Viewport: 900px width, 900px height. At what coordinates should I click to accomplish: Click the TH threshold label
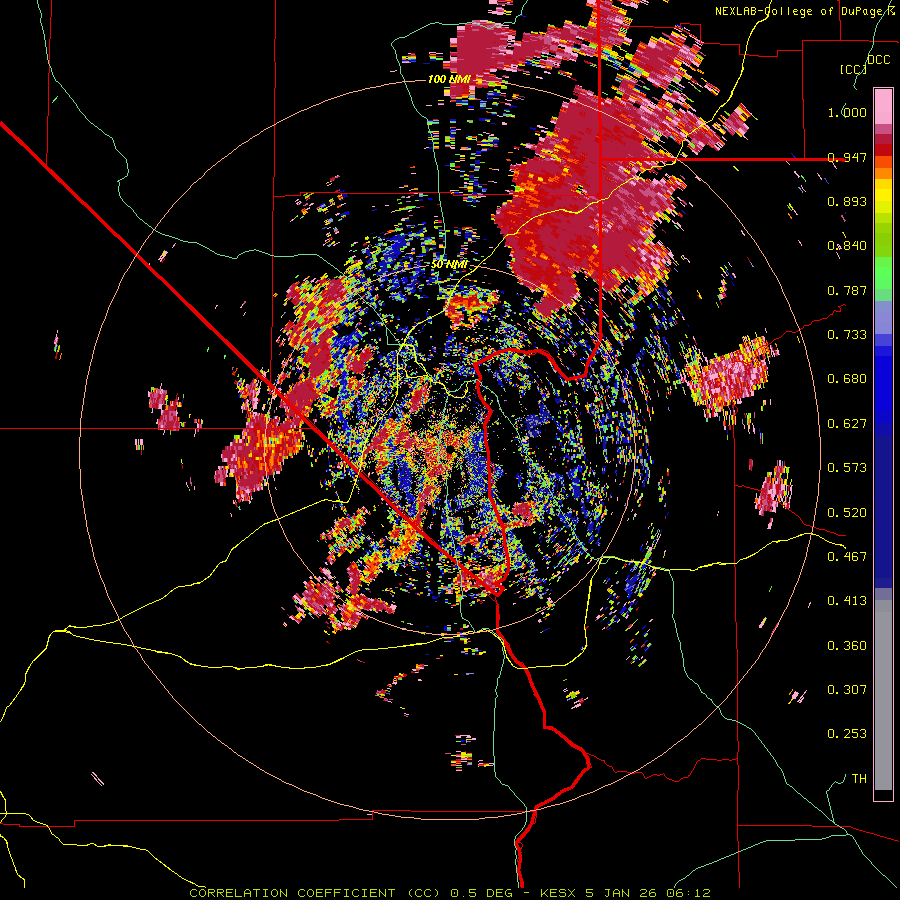(x=859, y=779)
